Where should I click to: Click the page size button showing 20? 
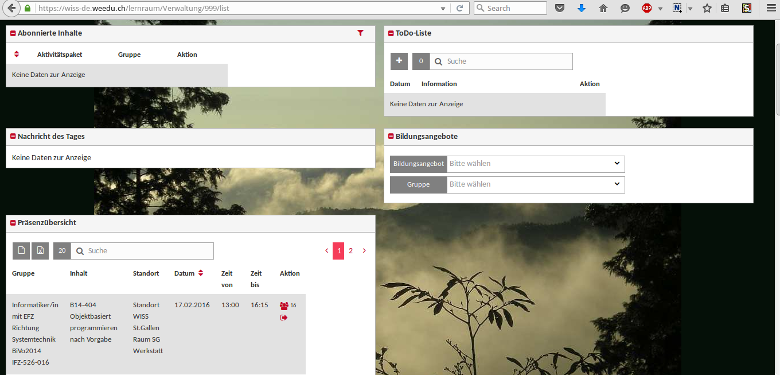pos(62,251)
